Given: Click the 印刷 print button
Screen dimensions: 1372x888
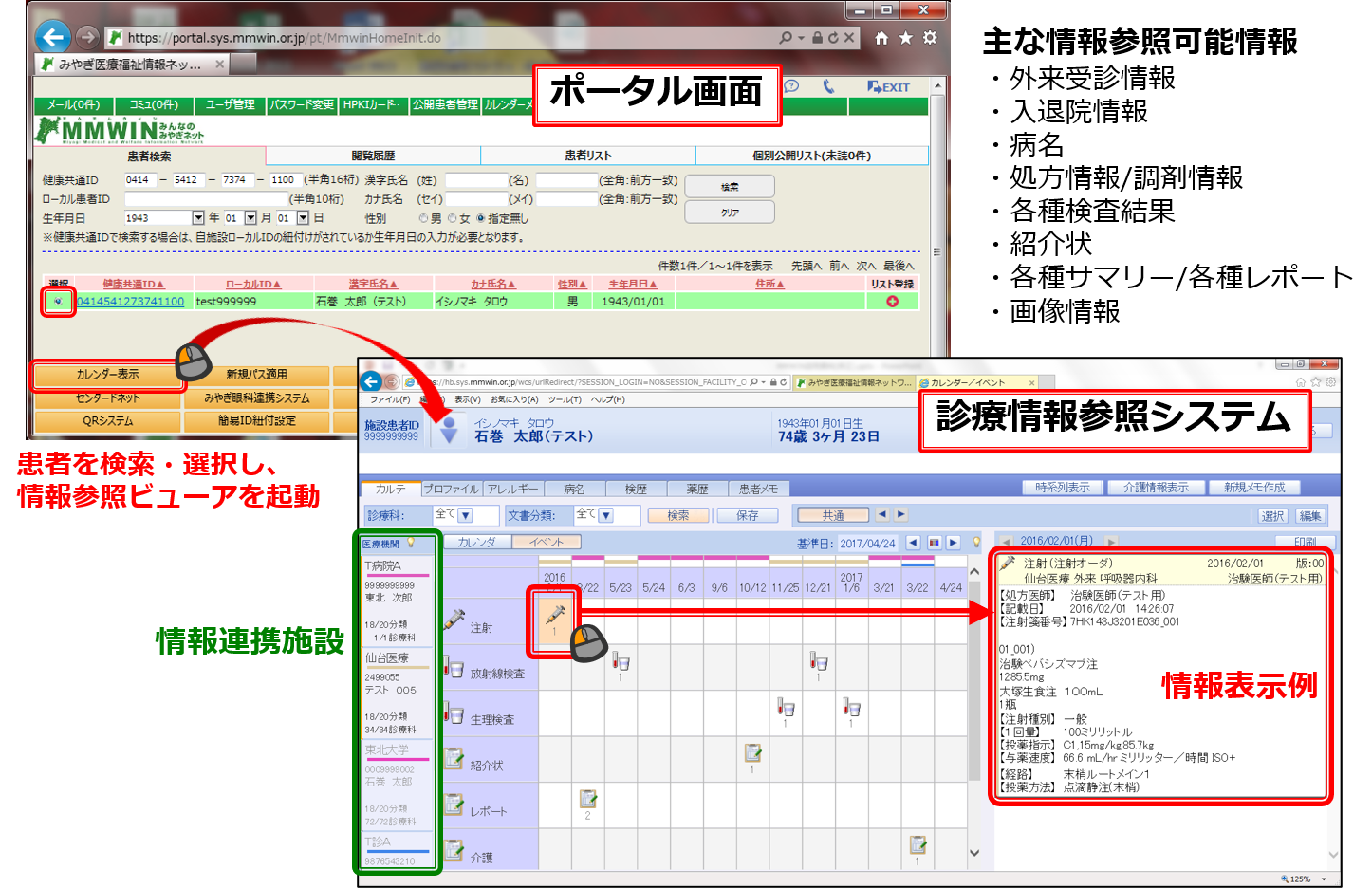Looking at the screenshot, I should pos(1305,542).
